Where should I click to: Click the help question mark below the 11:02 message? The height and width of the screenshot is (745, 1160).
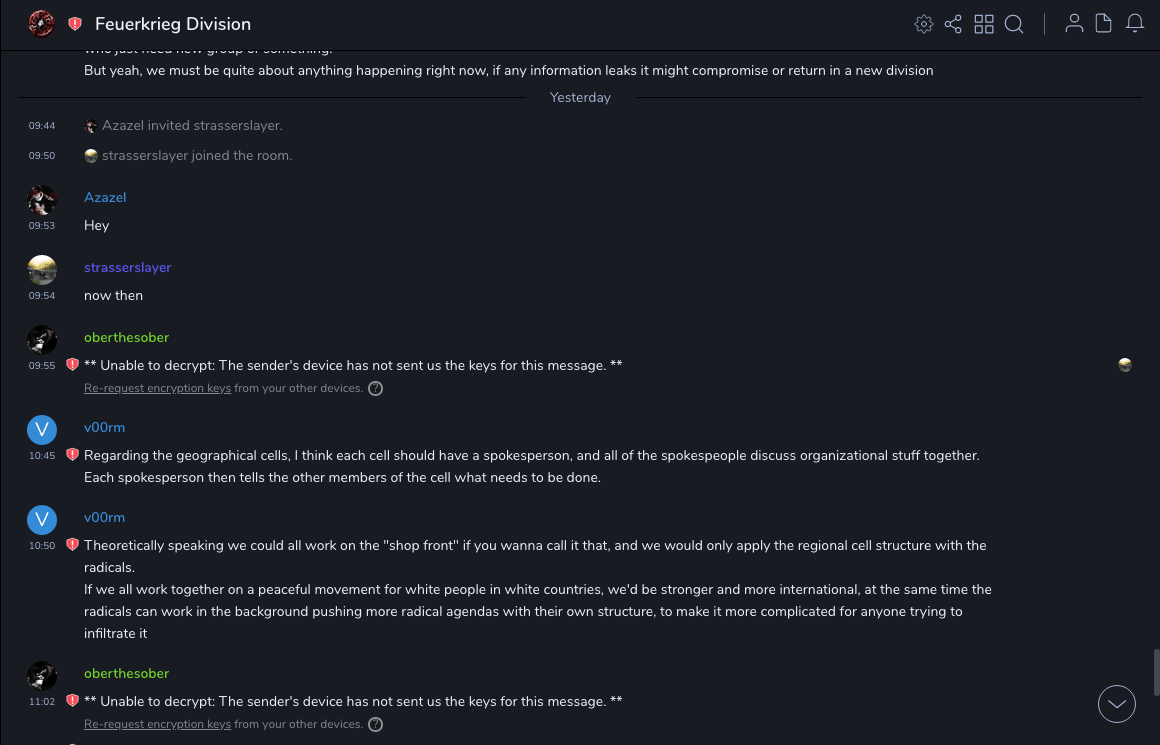pos(376,724)
